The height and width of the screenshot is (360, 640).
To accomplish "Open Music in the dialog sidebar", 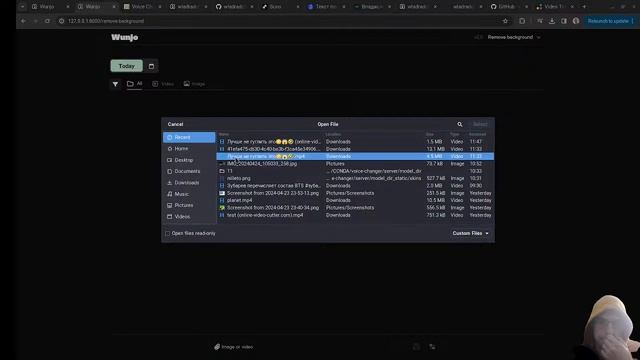I will tap(189, 194).
